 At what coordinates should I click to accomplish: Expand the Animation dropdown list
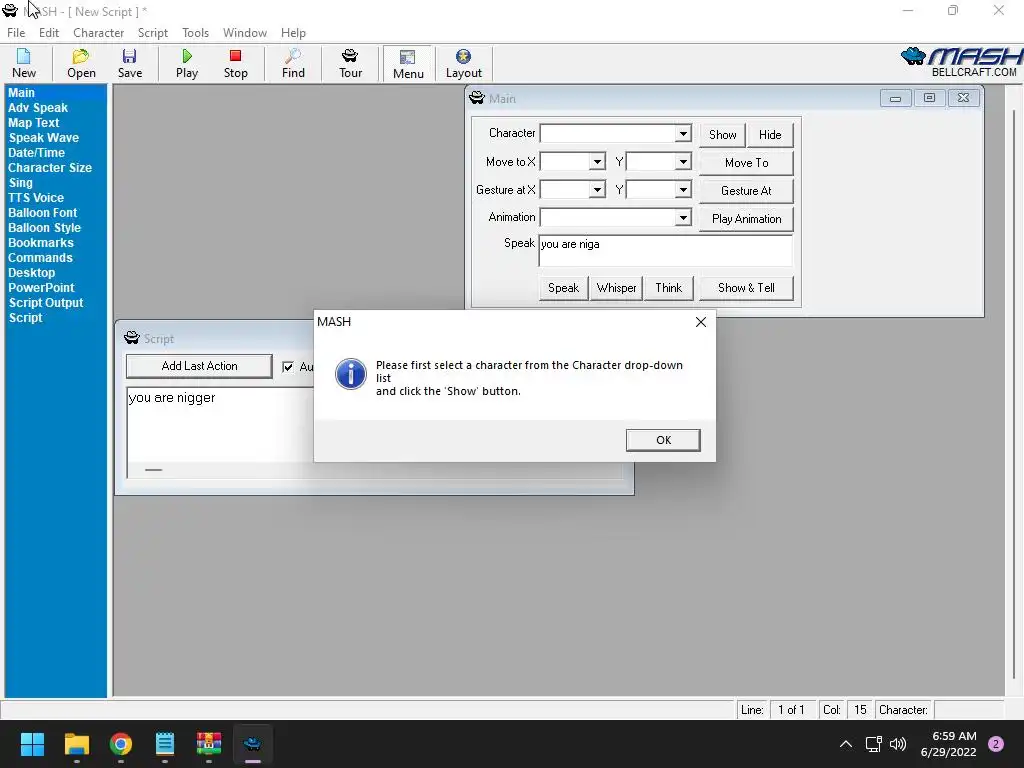click(x=683, y=217)
